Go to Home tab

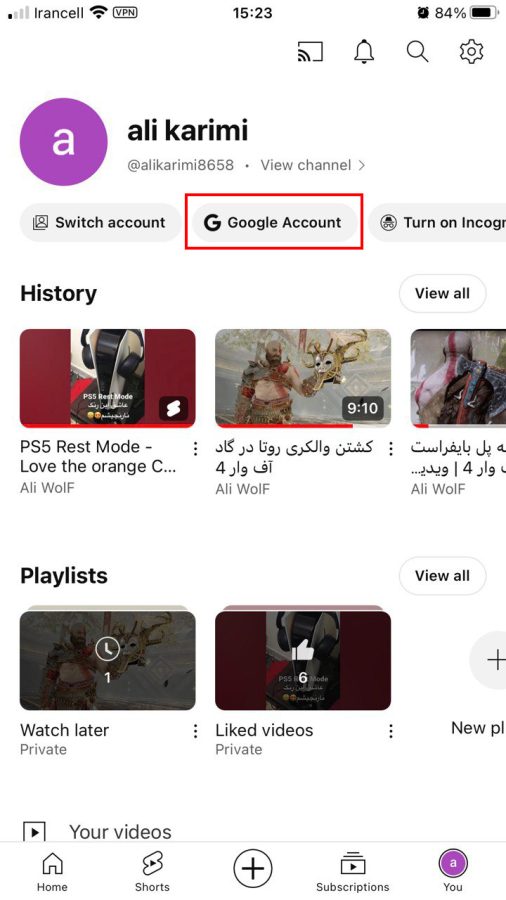click(52, 871)
